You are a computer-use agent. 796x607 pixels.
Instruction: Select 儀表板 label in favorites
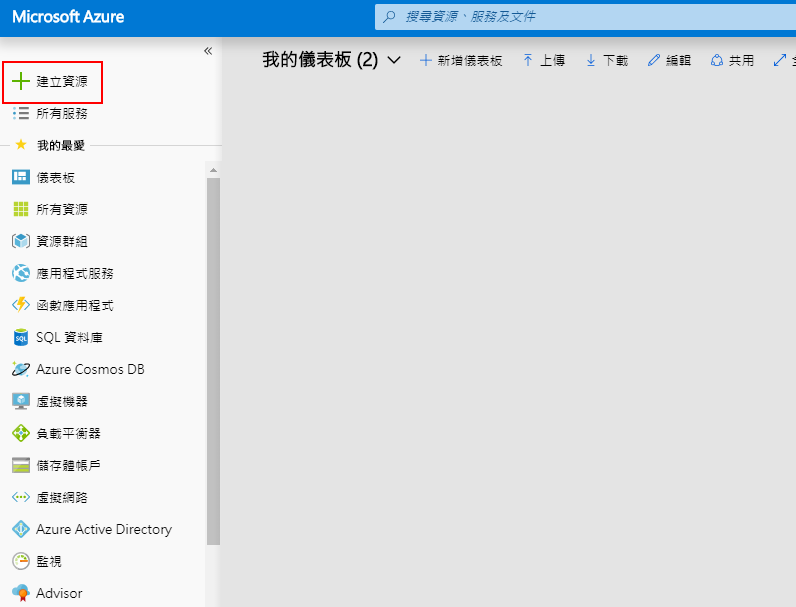[x=56, y=177]
